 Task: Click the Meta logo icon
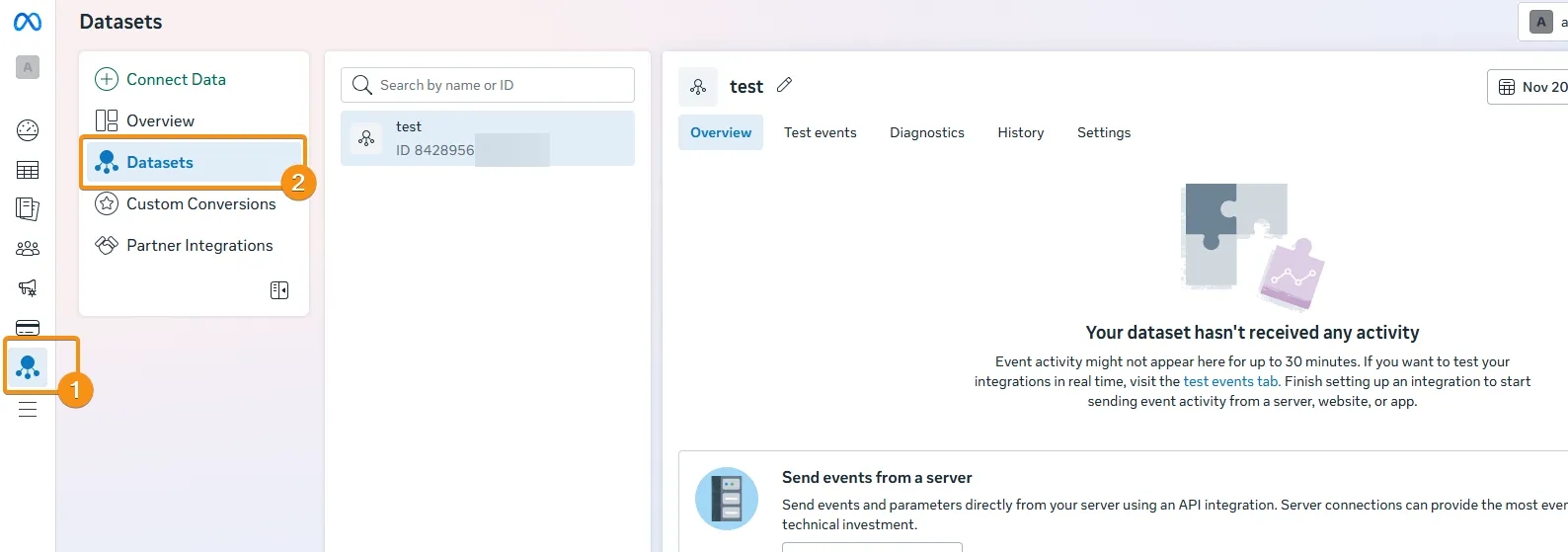[x=28, y=22]
